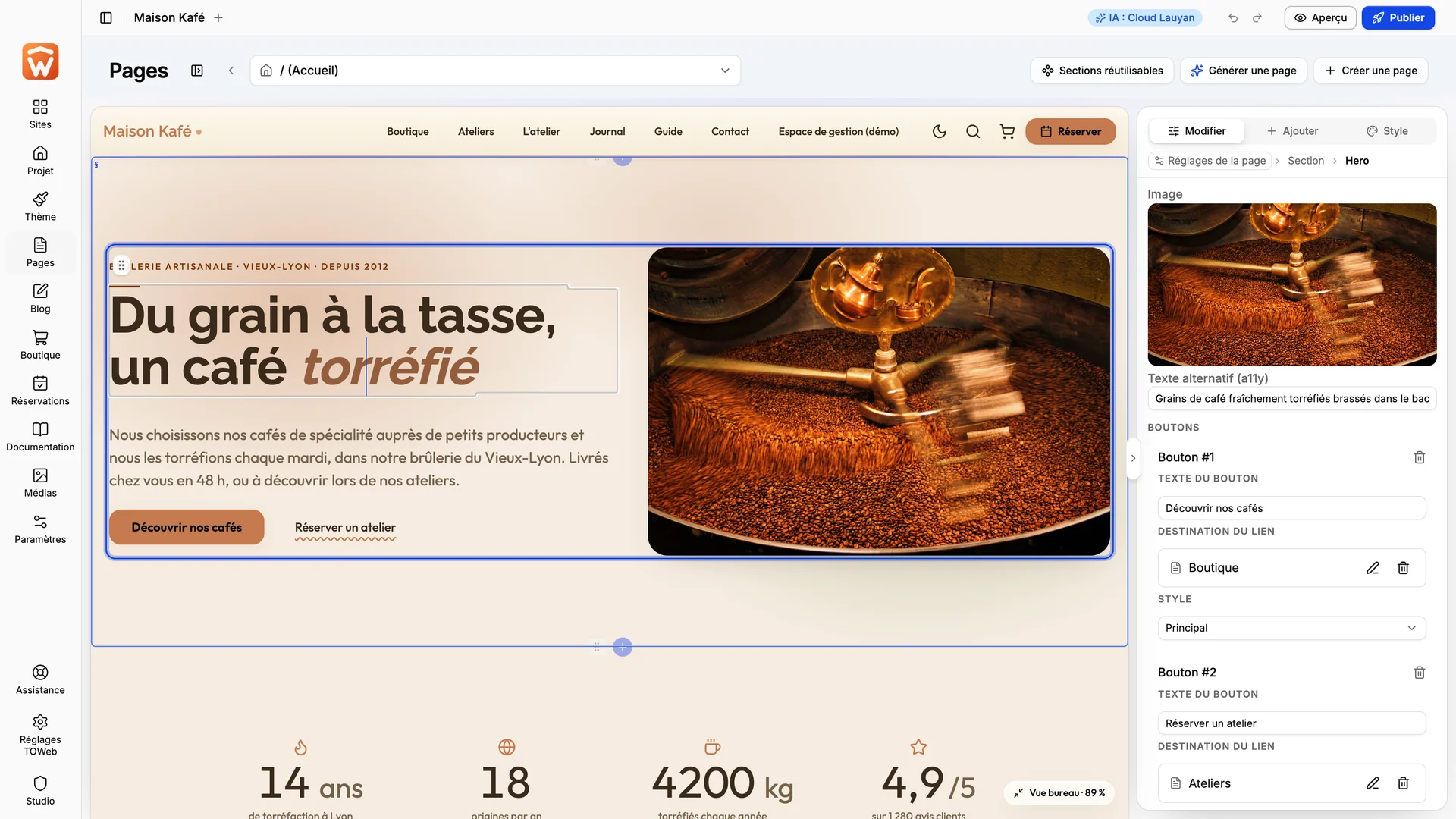Open the Principal style dropdown
Viewport: 1456px width, 819px height.
[1291, 628]
